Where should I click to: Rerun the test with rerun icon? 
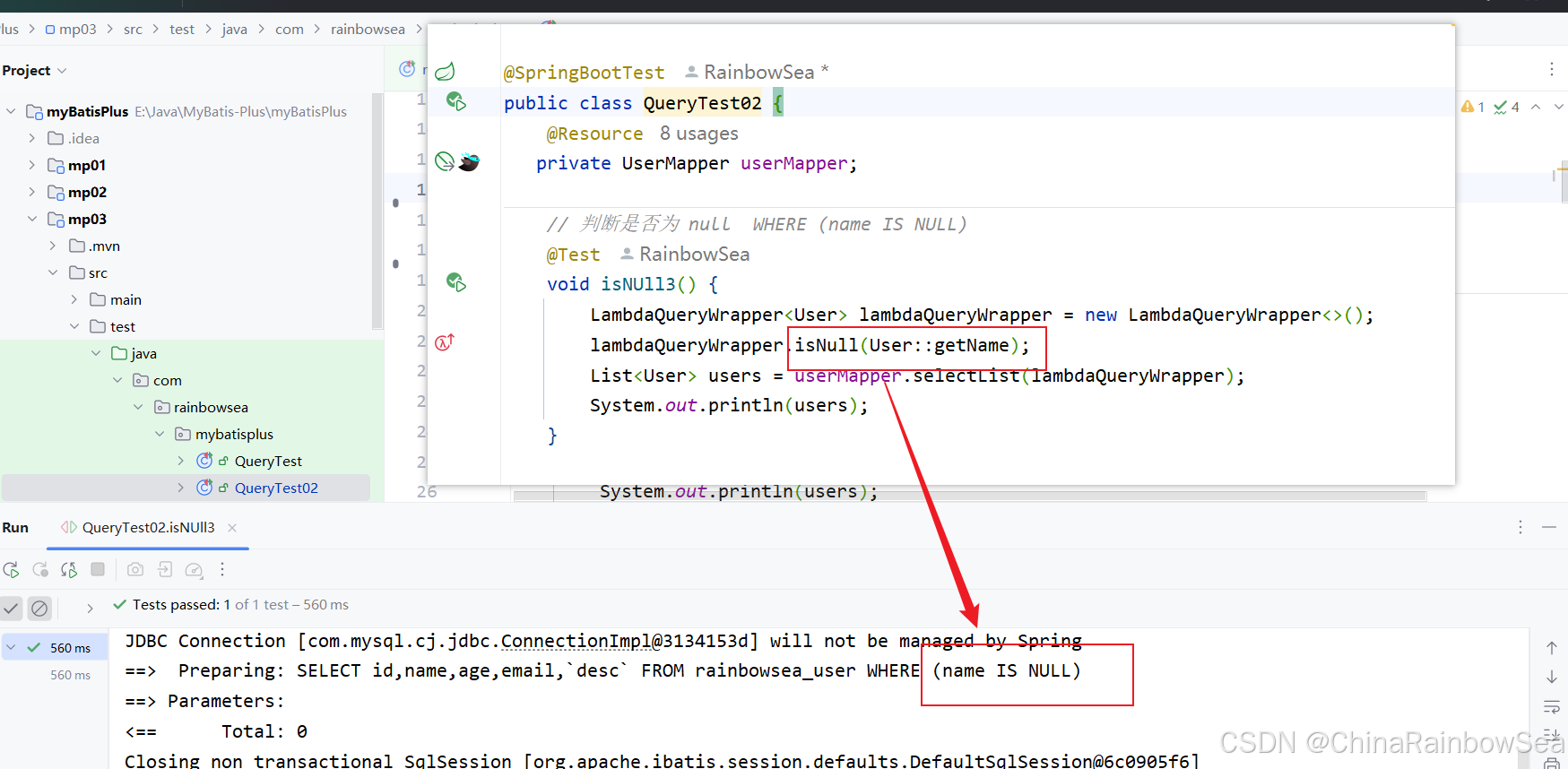(x=12, y=569)
